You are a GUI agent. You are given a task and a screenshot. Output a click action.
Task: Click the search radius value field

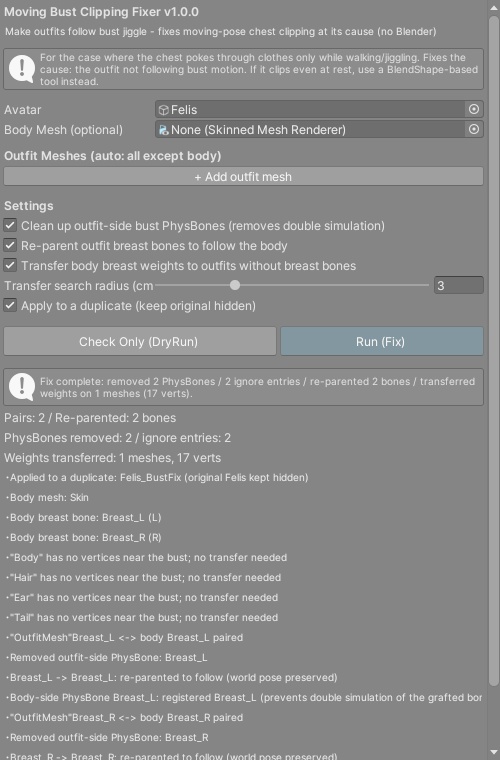click(x=458, y=285)
